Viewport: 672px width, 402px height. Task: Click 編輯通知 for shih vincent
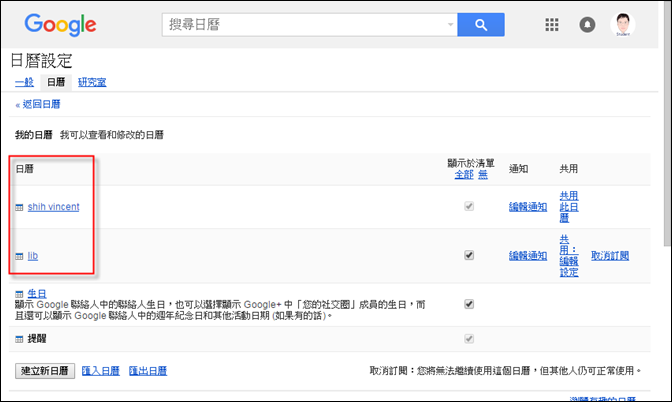[528, 207]
